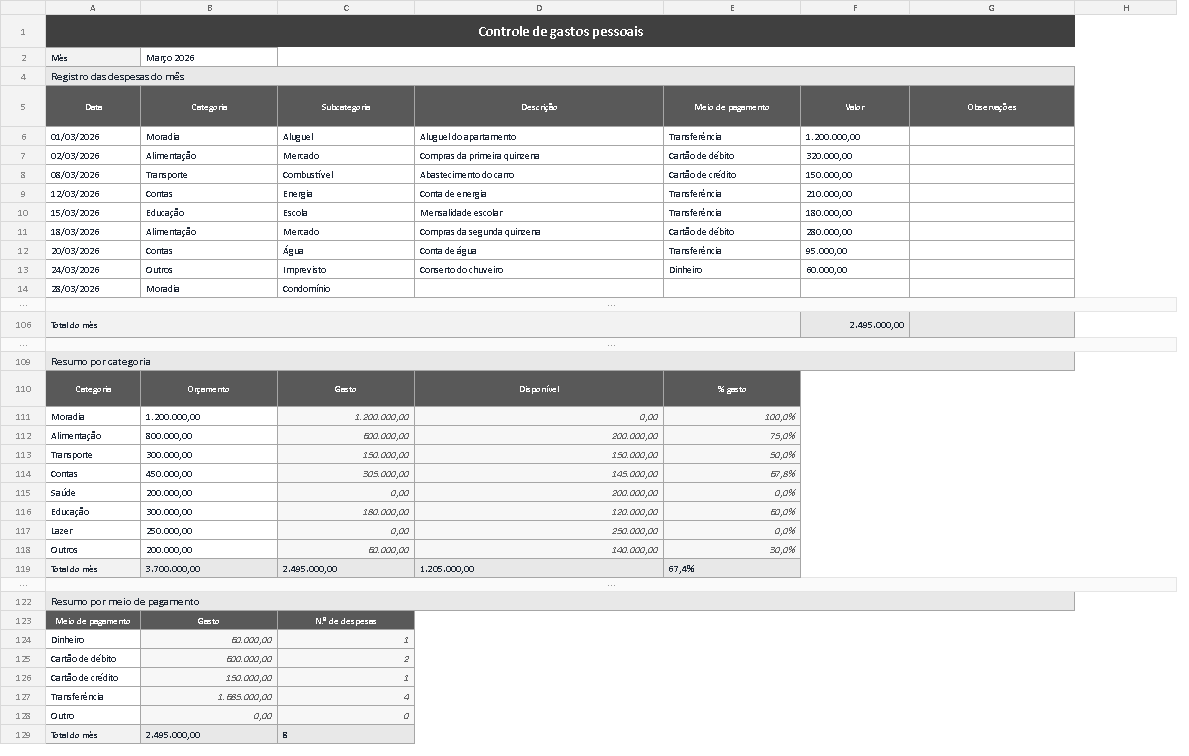Select column header A
The height and width of the screenshot is (756, 1189).
(93, 8)
